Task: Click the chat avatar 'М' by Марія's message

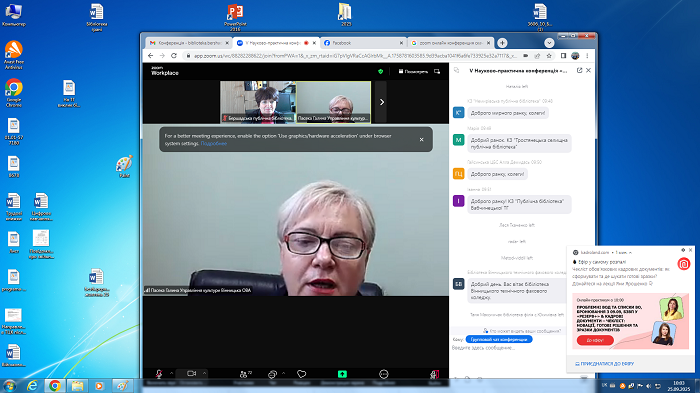Action: pos(458,140)
